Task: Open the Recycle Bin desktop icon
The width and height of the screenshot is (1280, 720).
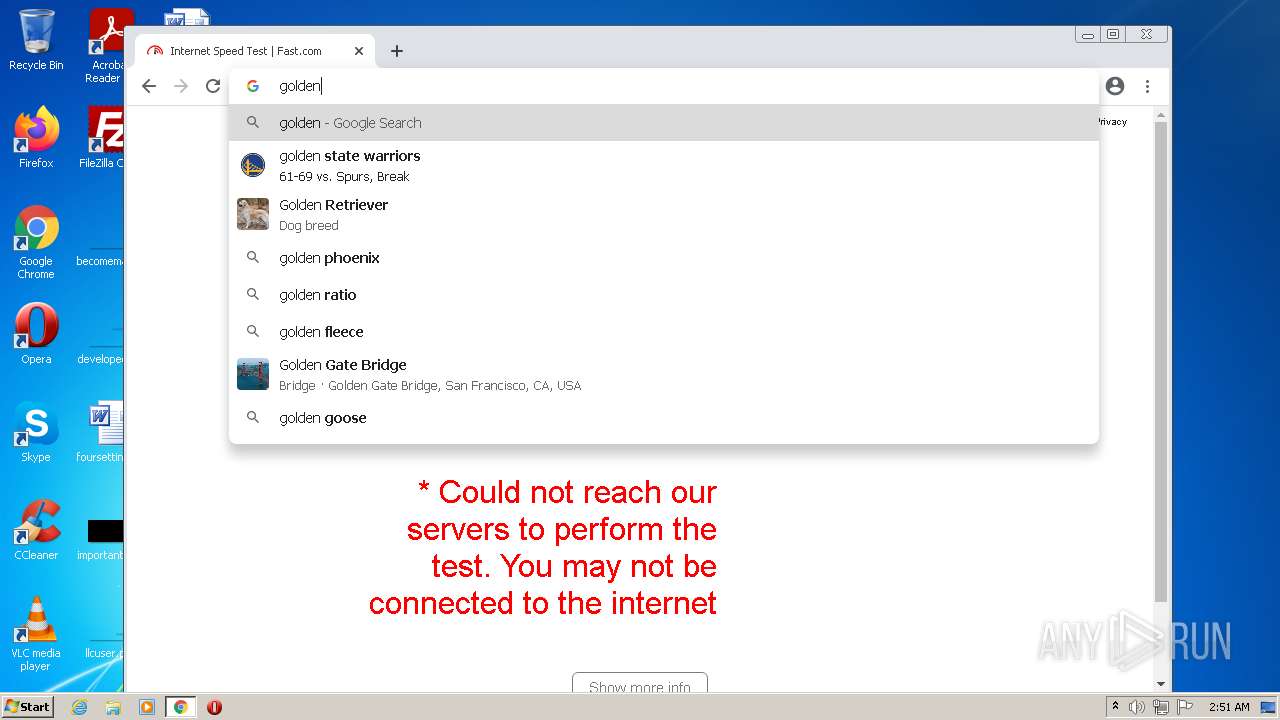Action: 36,40
